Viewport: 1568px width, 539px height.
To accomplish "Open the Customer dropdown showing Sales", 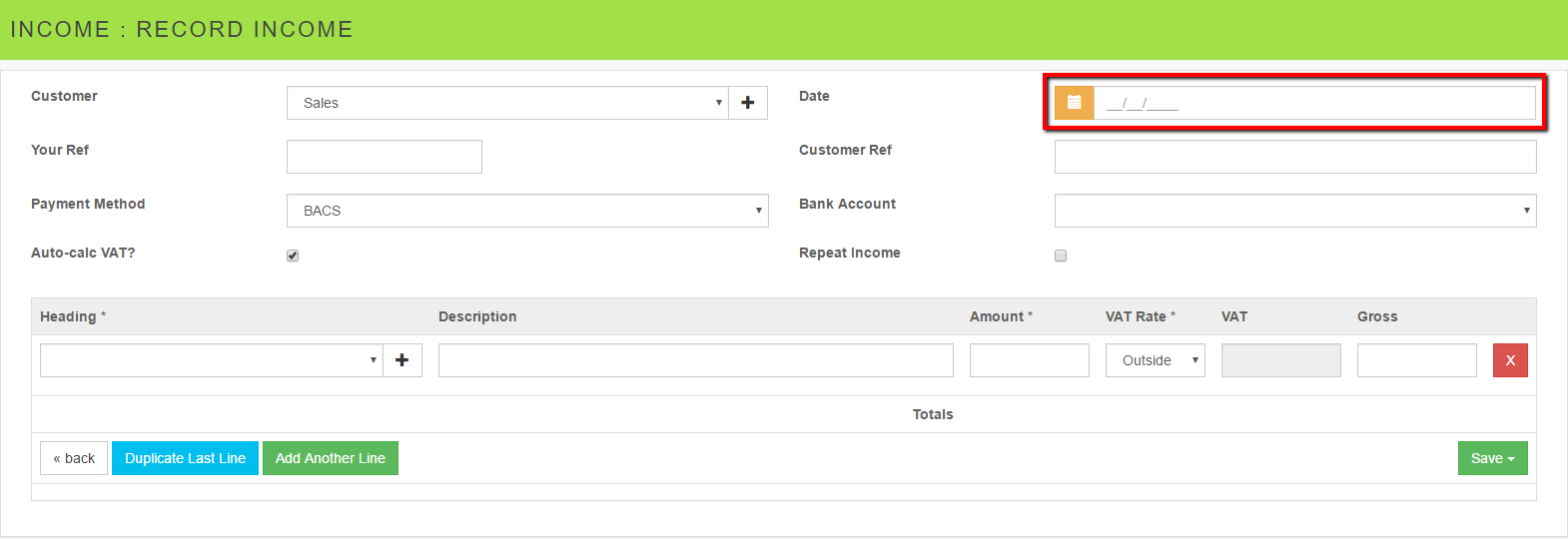I will pyautogui.click(x=507, y=103).
